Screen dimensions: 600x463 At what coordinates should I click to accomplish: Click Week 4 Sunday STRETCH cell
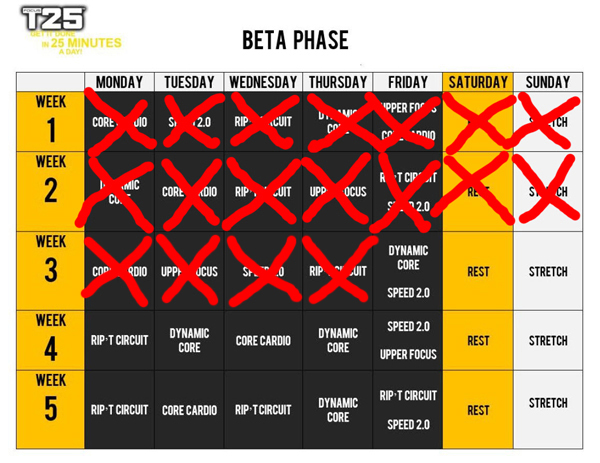click(x=548, y=340)
